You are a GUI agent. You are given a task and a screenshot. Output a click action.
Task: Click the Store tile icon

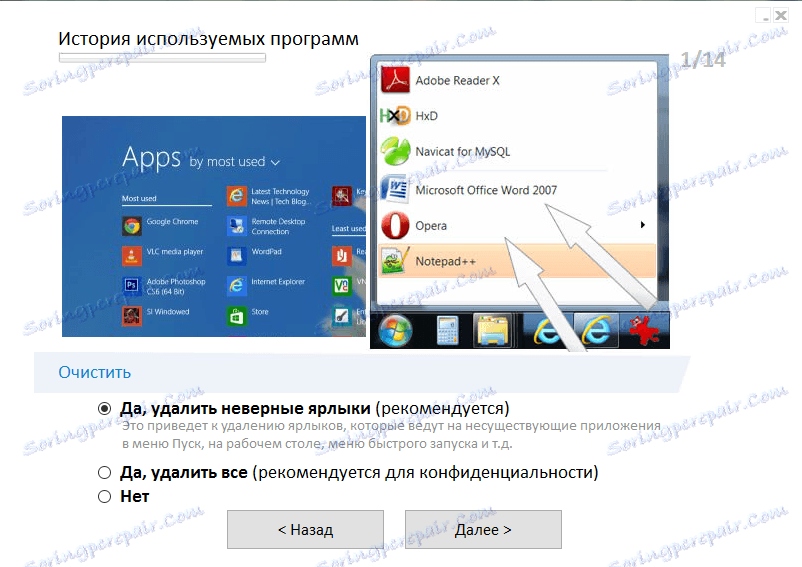pos(236,316)
